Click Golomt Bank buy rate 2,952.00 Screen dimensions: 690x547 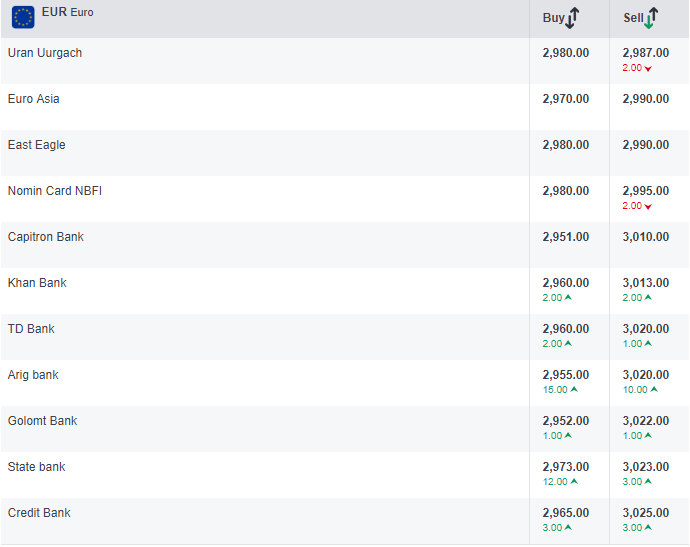pos(565,421)
